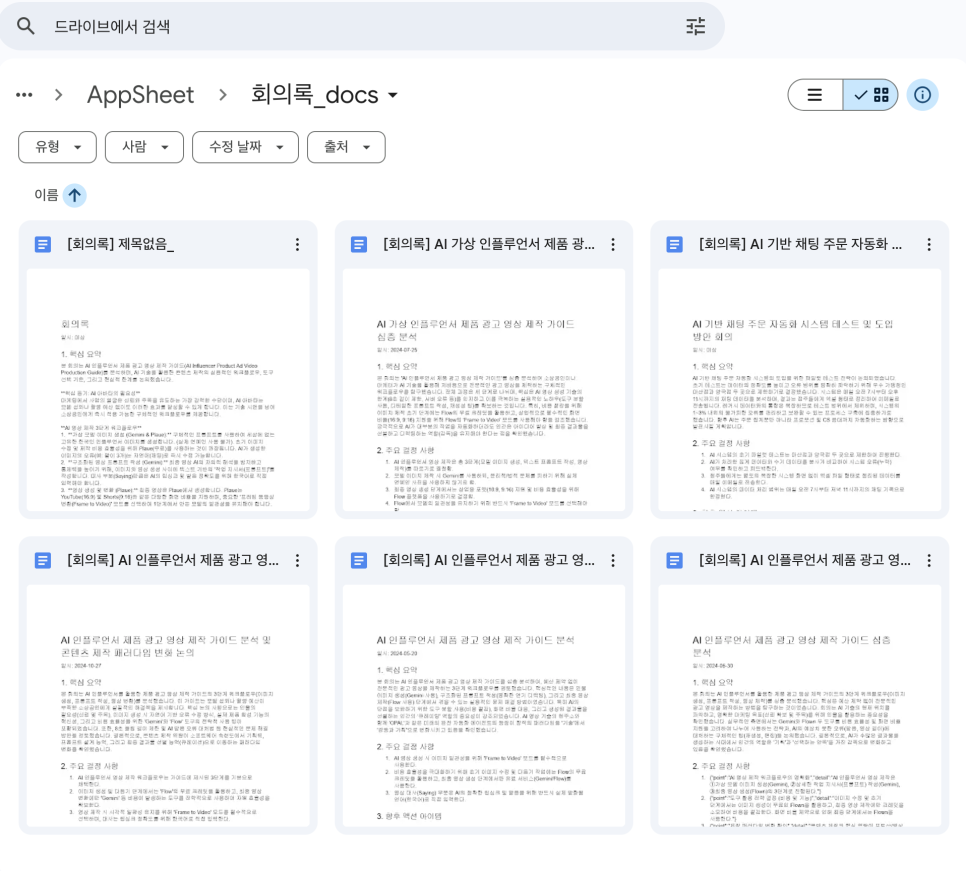The width and height of the screenshot is (966, 871).
Task: Open thumbnail of document dated 2024-06-30
Action: pos(800,706)
